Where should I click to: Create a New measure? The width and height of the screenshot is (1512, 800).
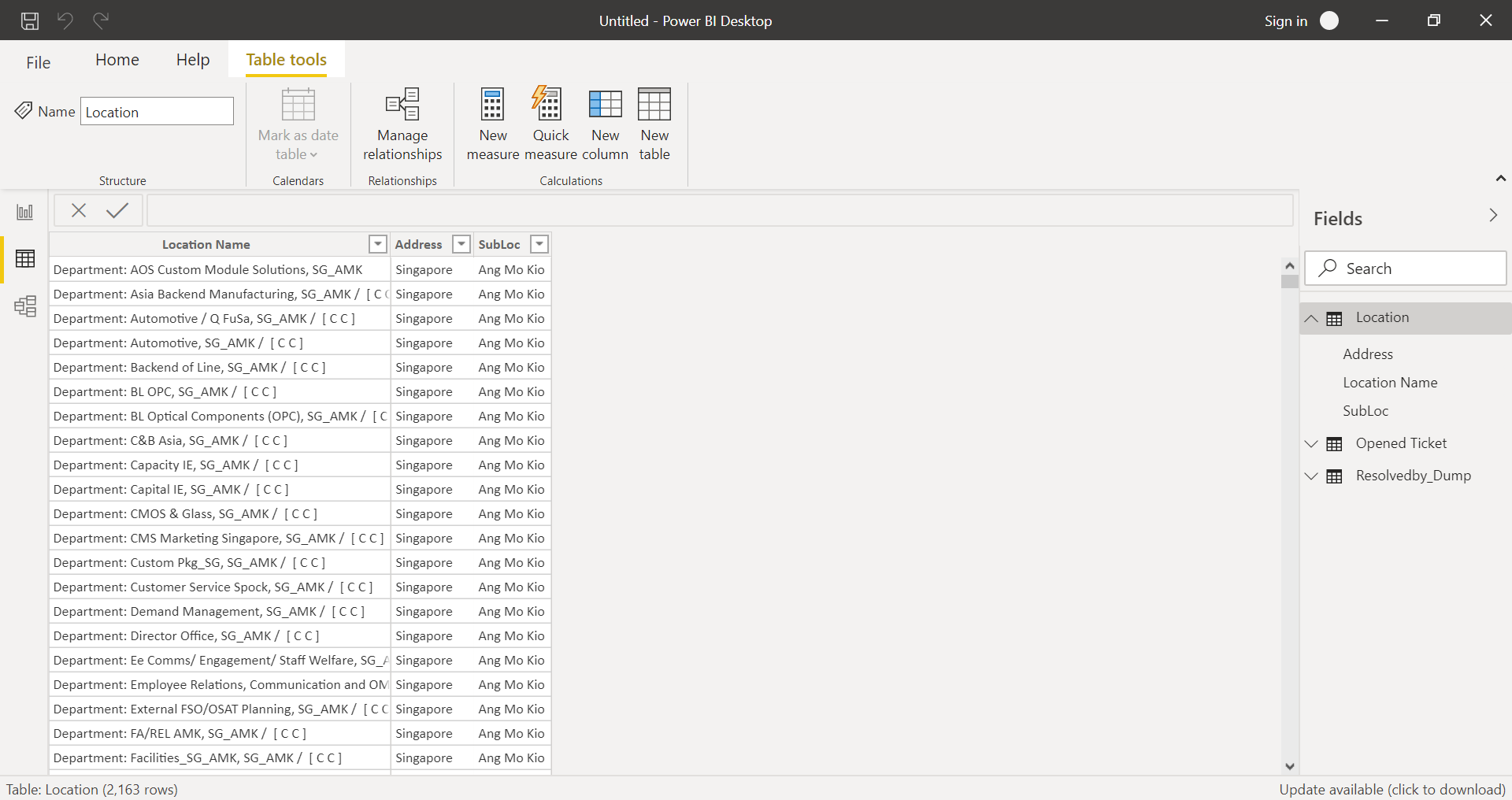tap(493, 124)
